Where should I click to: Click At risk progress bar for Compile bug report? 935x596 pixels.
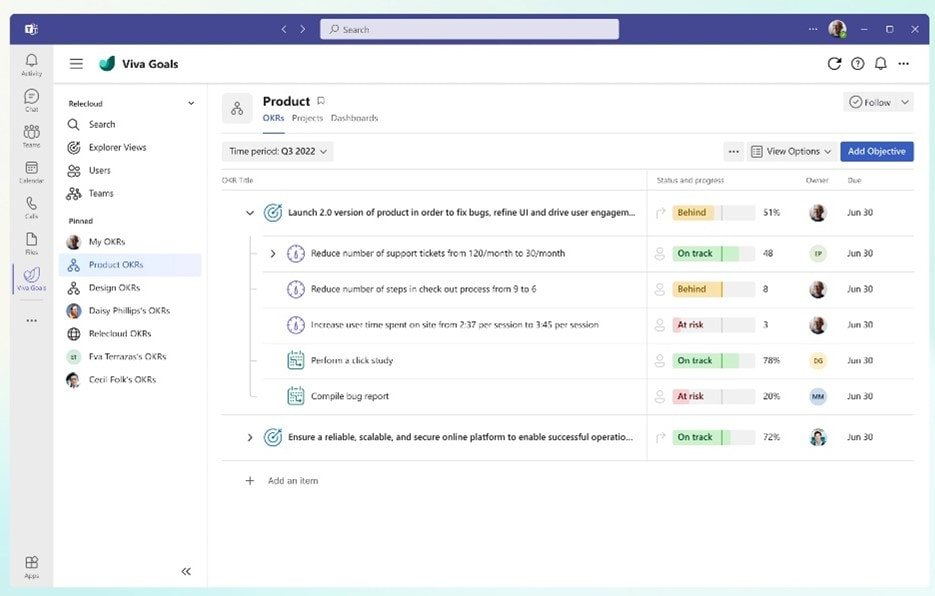714,396
